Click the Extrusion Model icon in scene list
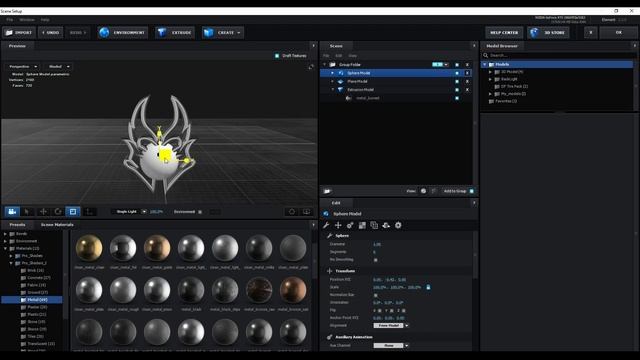Image resolution: width=640 pixels, height=360 pixels. pos(340,90)
